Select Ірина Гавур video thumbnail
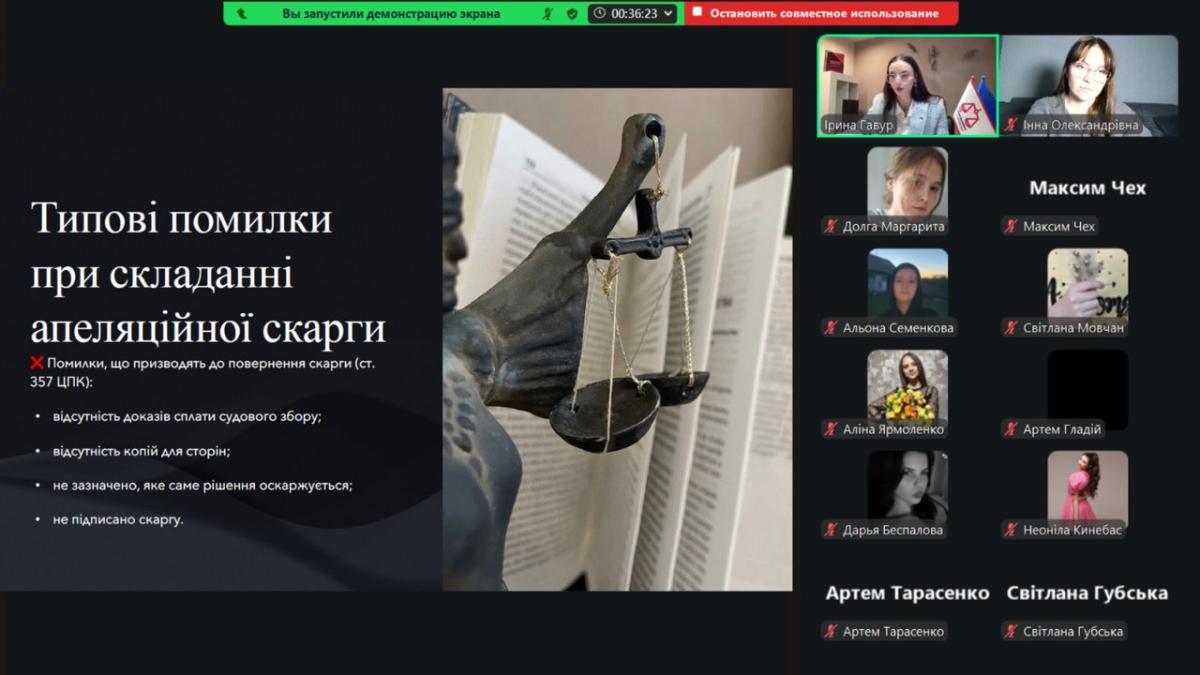 [x=908, y=86]
